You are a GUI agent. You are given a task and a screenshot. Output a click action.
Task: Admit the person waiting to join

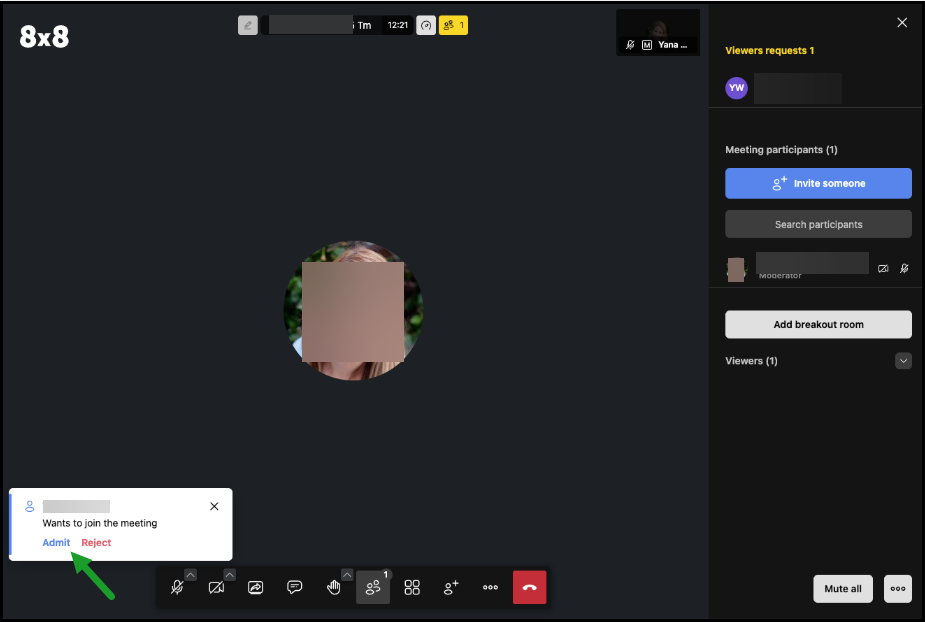[x=56, y=543]
